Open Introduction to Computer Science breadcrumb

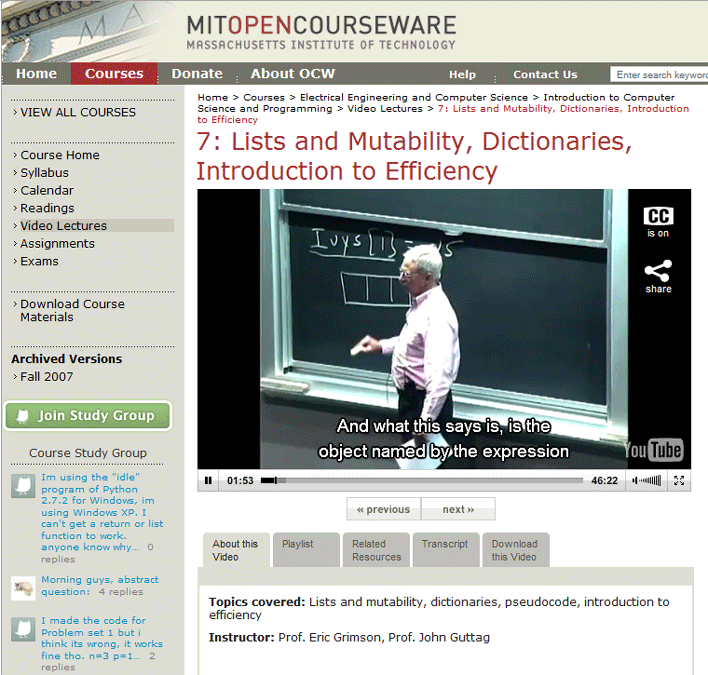click(x=436, y=103)
